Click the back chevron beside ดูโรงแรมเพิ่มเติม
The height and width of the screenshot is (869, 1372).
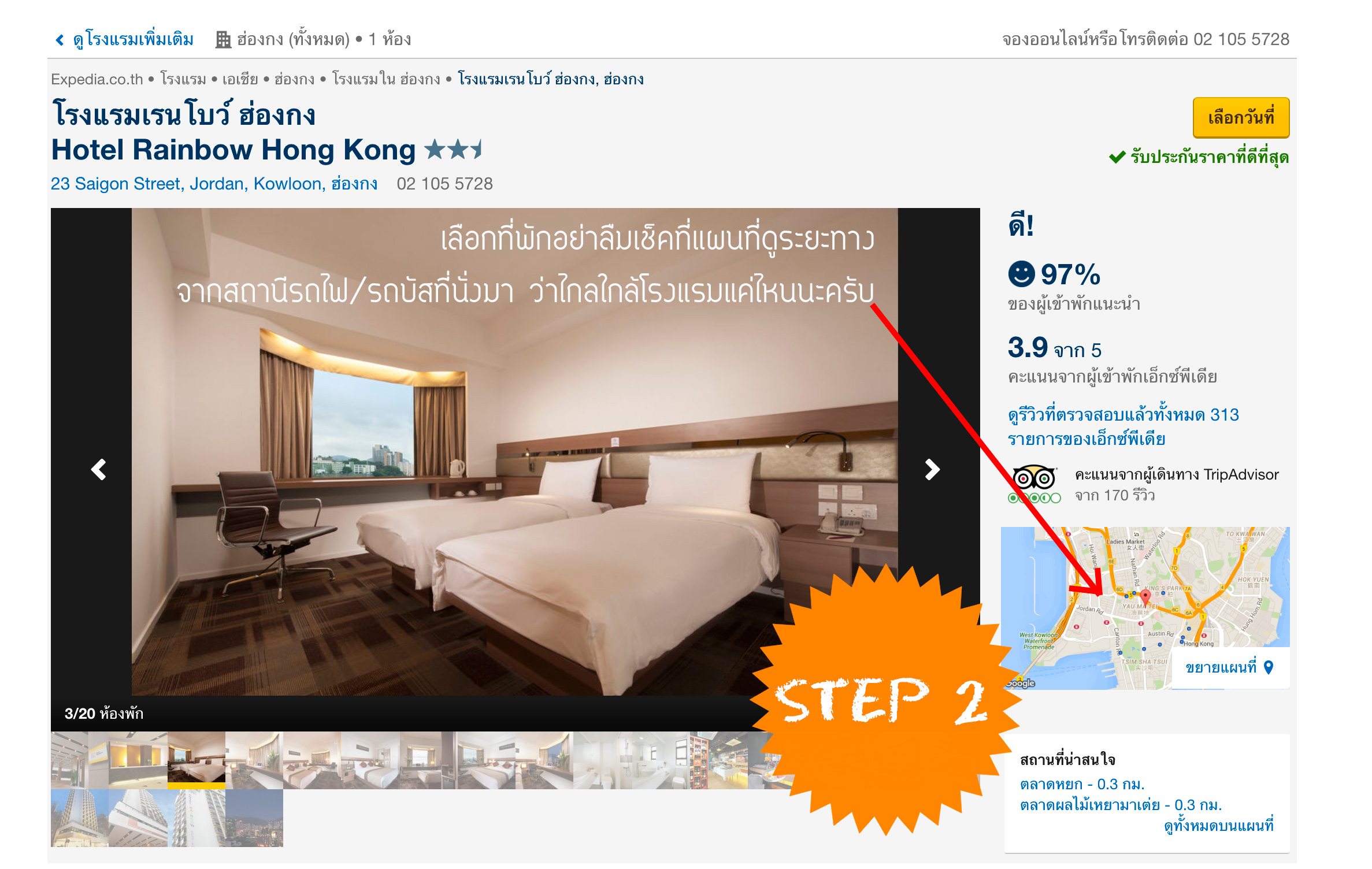60,39
